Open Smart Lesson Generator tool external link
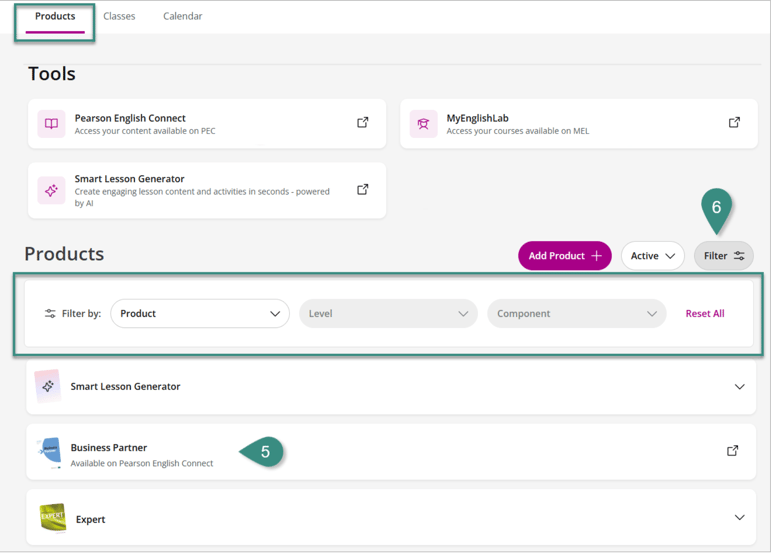 pos(363,189)
